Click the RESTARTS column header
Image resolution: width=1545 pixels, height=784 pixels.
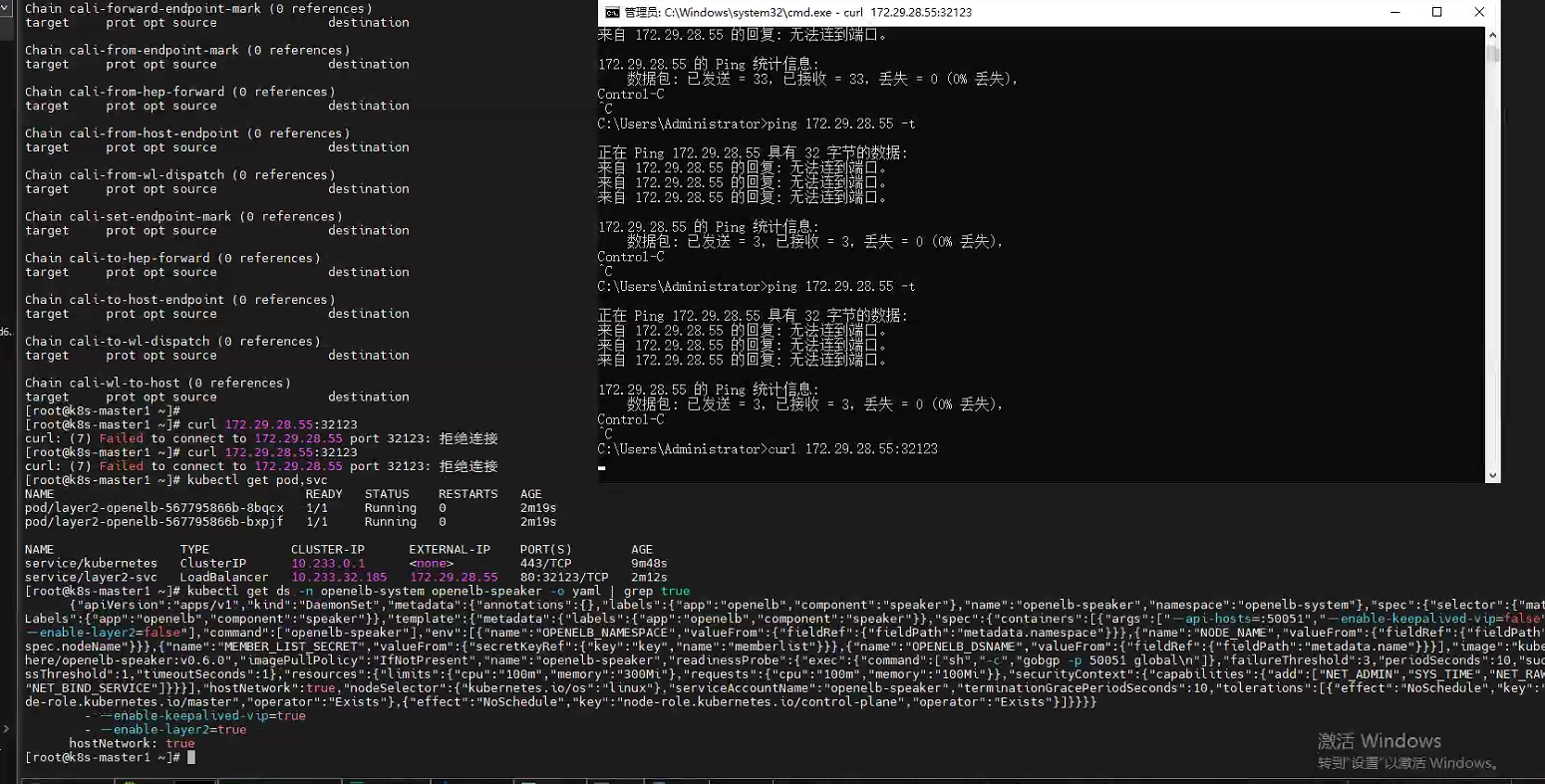[467, 494]
